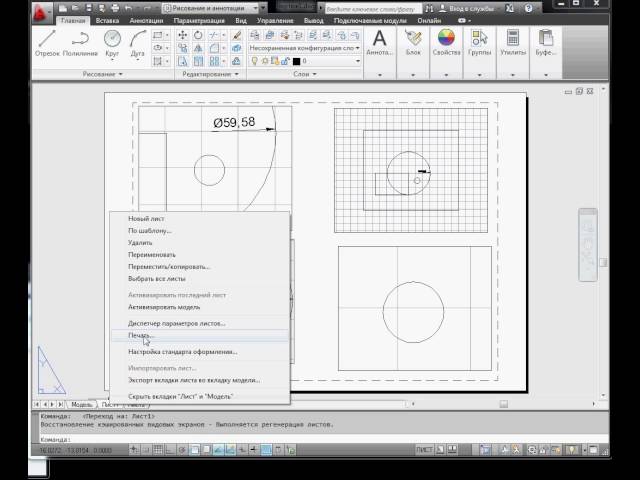
Task: Open the Утилиты calculator panel
Action: (x=513, y=42)
